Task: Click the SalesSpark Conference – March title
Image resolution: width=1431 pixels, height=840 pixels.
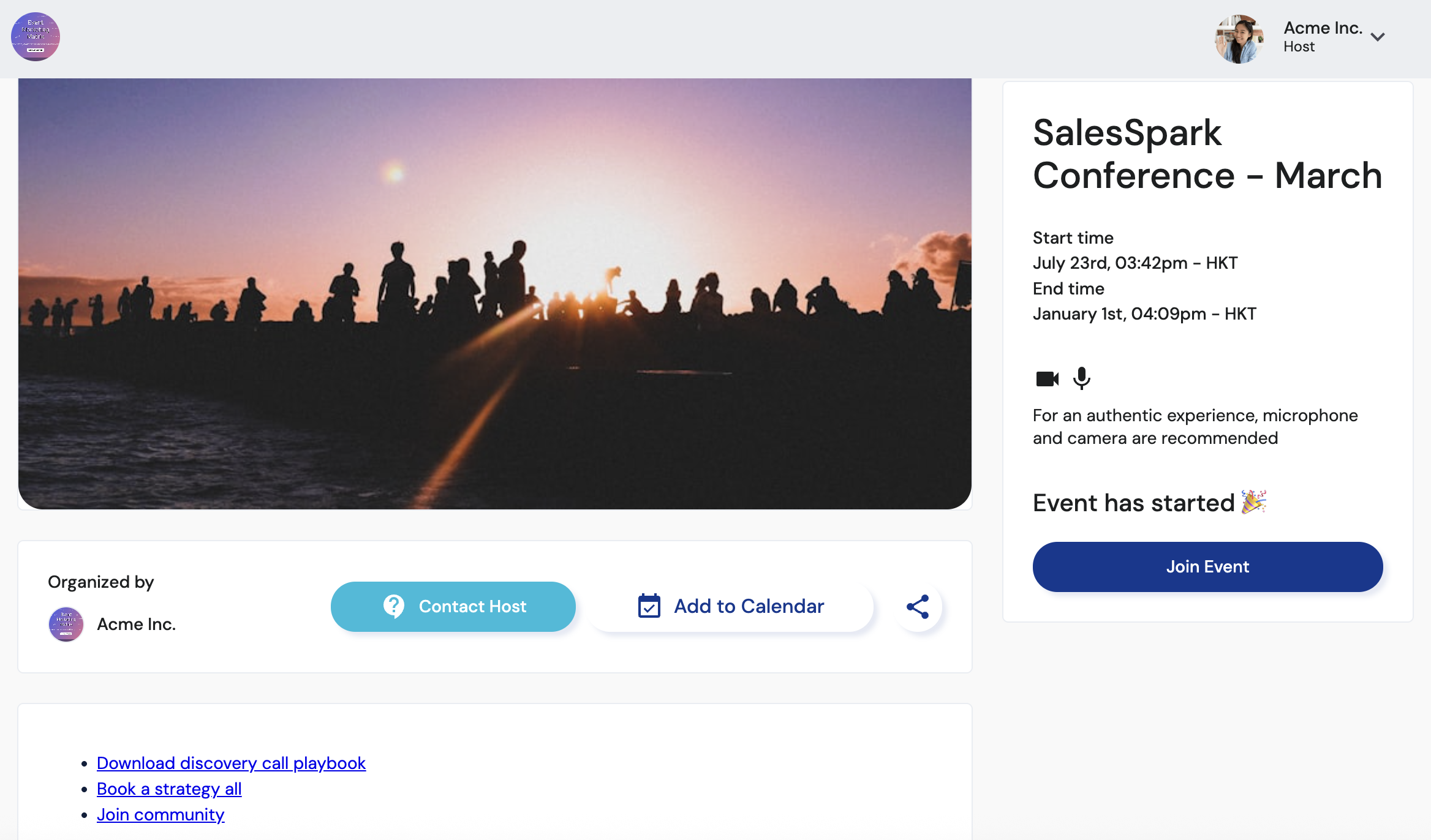Action: [x=1207, y=154]
